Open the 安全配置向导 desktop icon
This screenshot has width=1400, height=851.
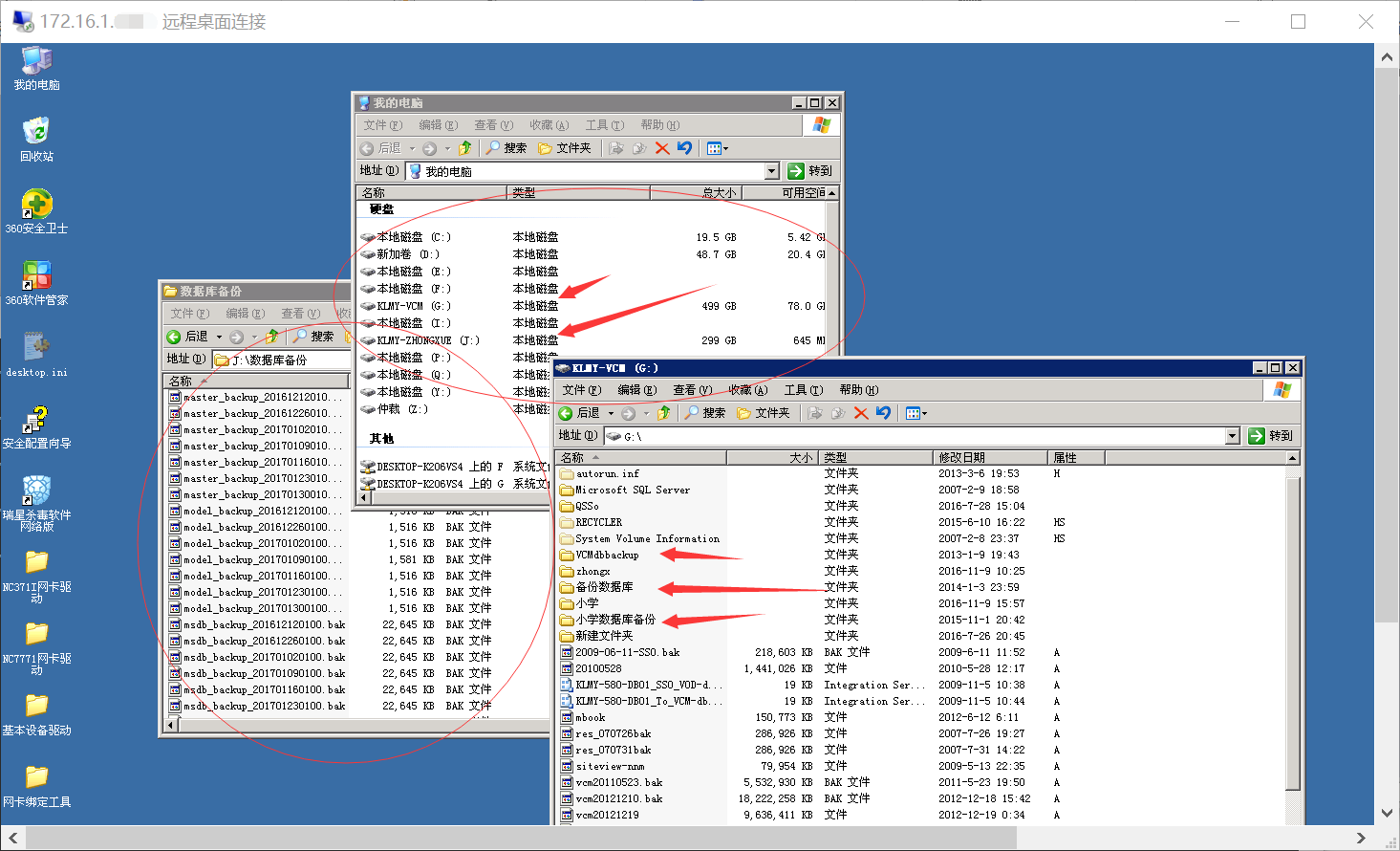(x=36, y=420)
